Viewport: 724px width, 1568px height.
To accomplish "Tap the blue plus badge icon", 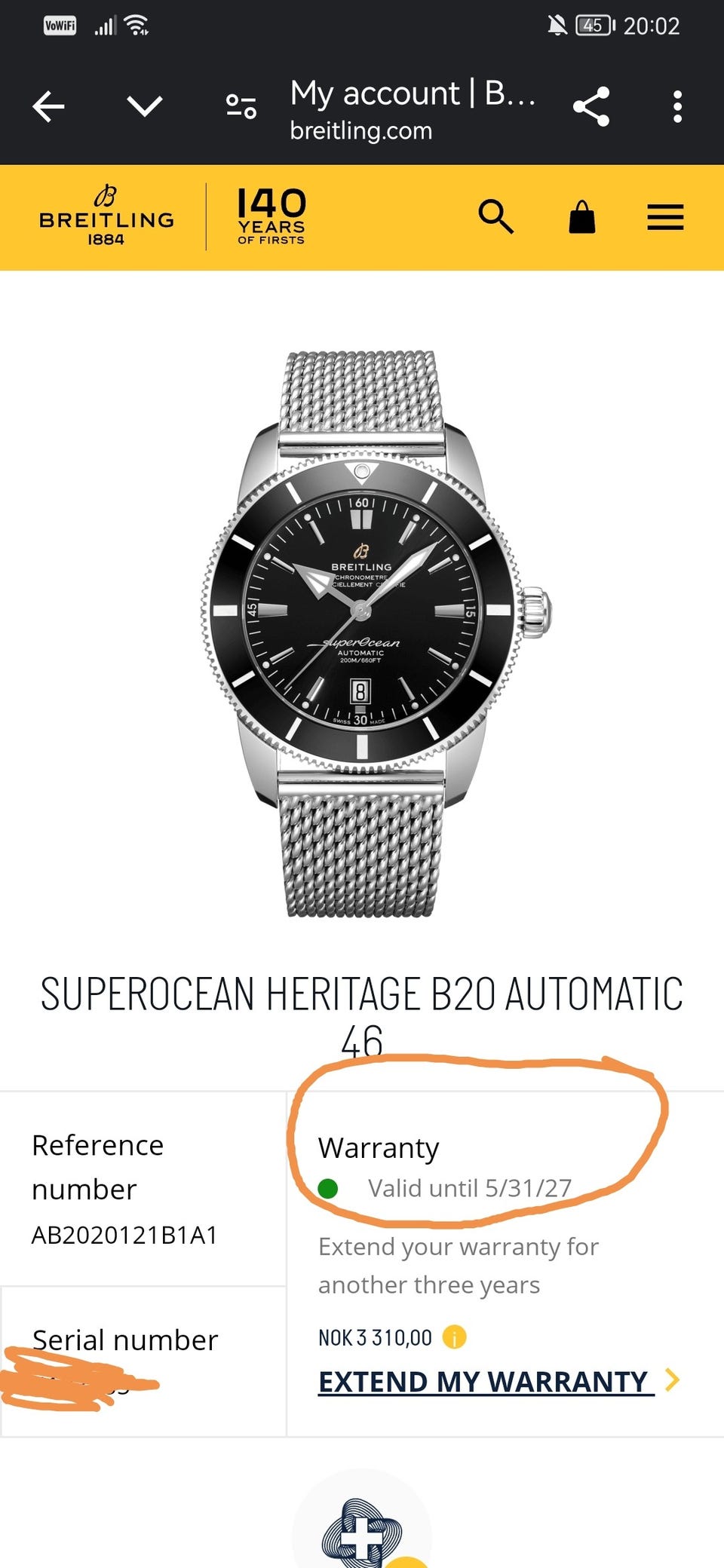I will (x=361, y=1534).
